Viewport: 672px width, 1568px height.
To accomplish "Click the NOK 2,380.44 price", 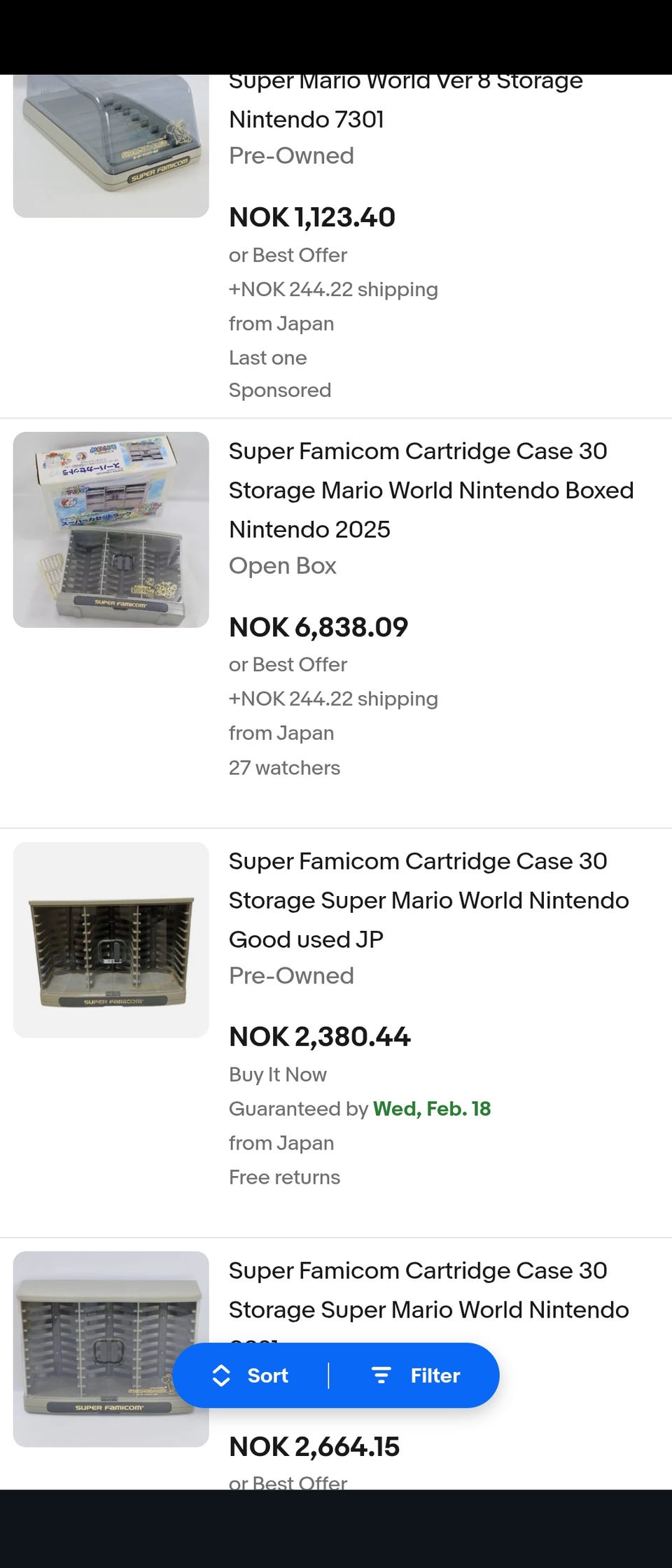I will [319, 1037].
